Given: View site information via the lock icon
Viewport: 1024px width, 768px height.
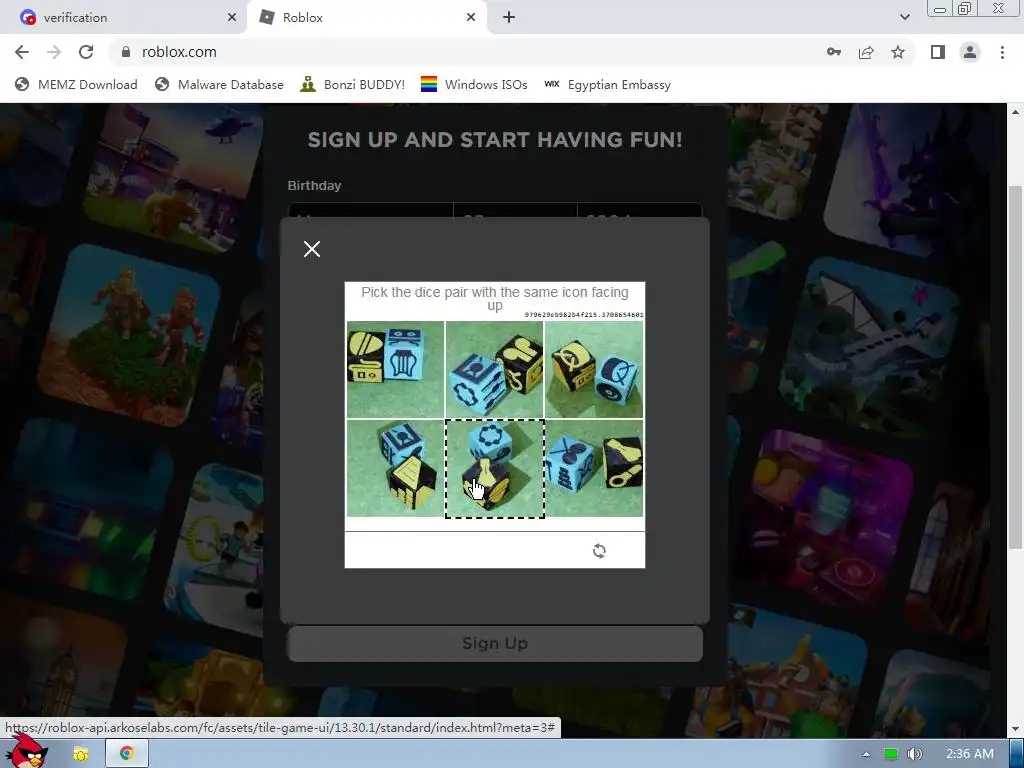Looking at the screenshot, I should pos(126,52).
